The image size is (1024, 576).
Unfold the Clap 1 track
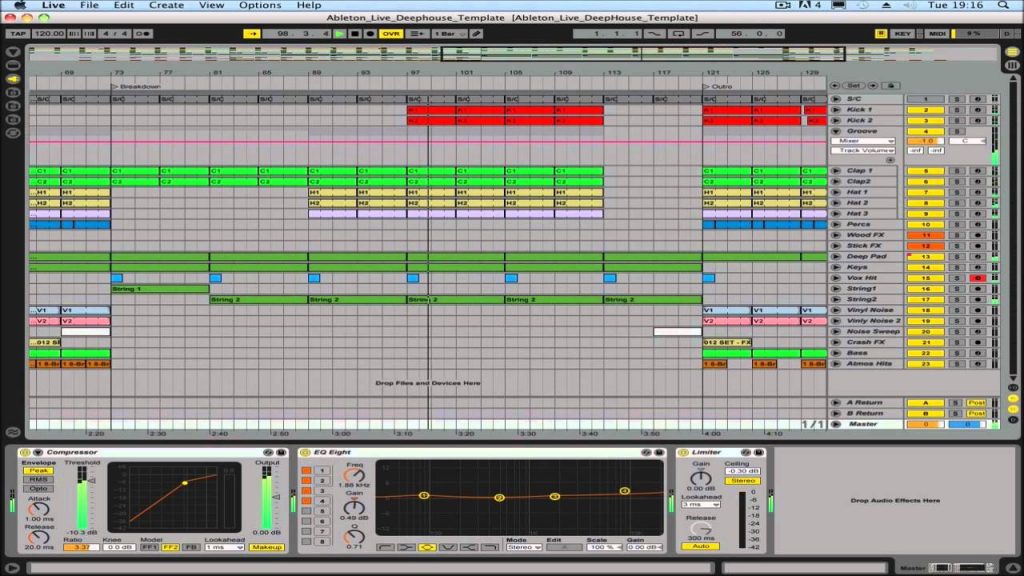click(x=835, y=170)
